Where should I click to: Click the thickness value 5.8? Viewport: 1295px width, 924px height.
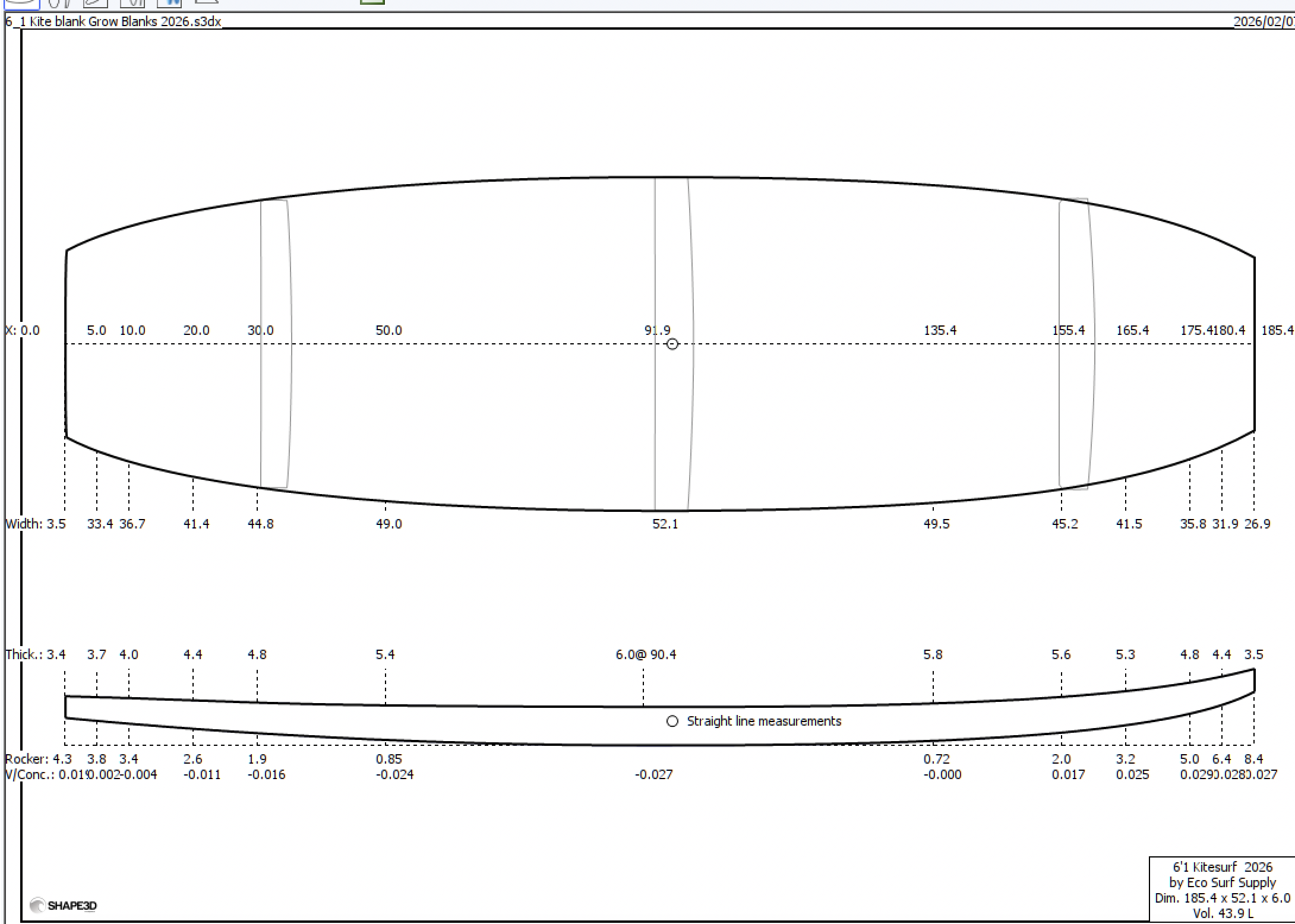pos(933,654)
